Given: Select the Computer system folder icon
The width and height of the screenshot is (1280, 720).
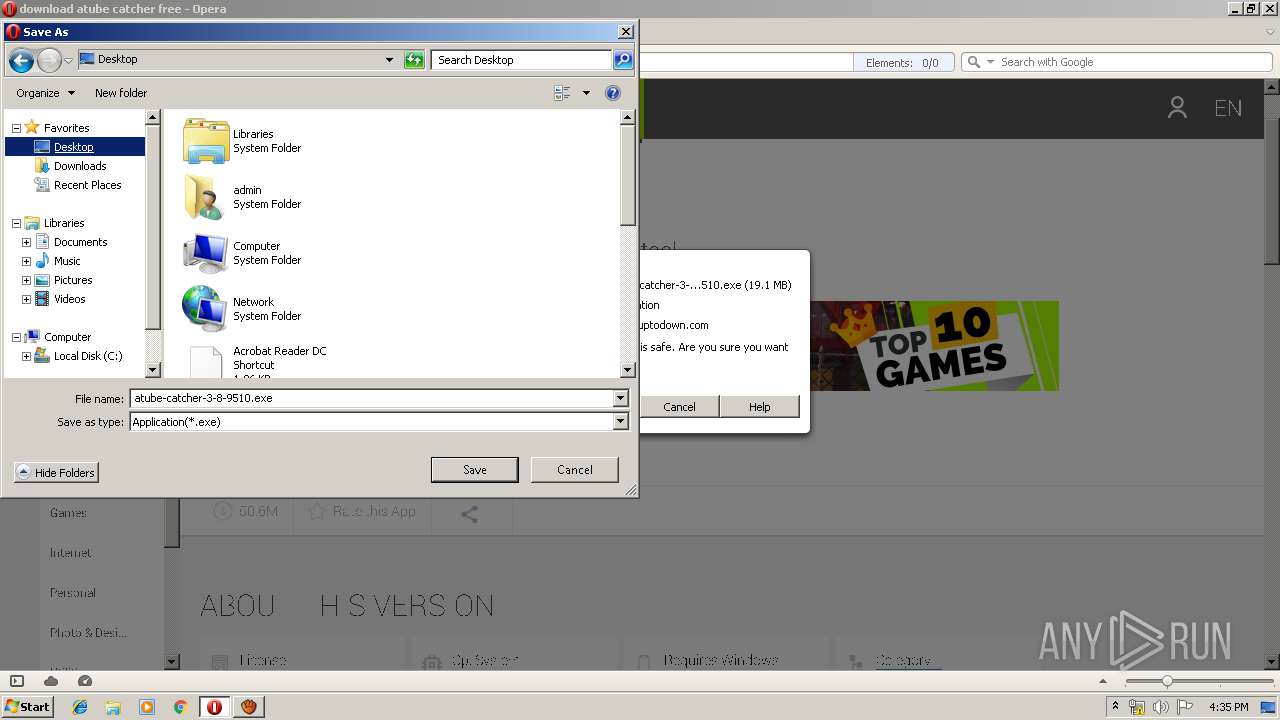Looking at the screenshot, I should [x=206, y=253].
